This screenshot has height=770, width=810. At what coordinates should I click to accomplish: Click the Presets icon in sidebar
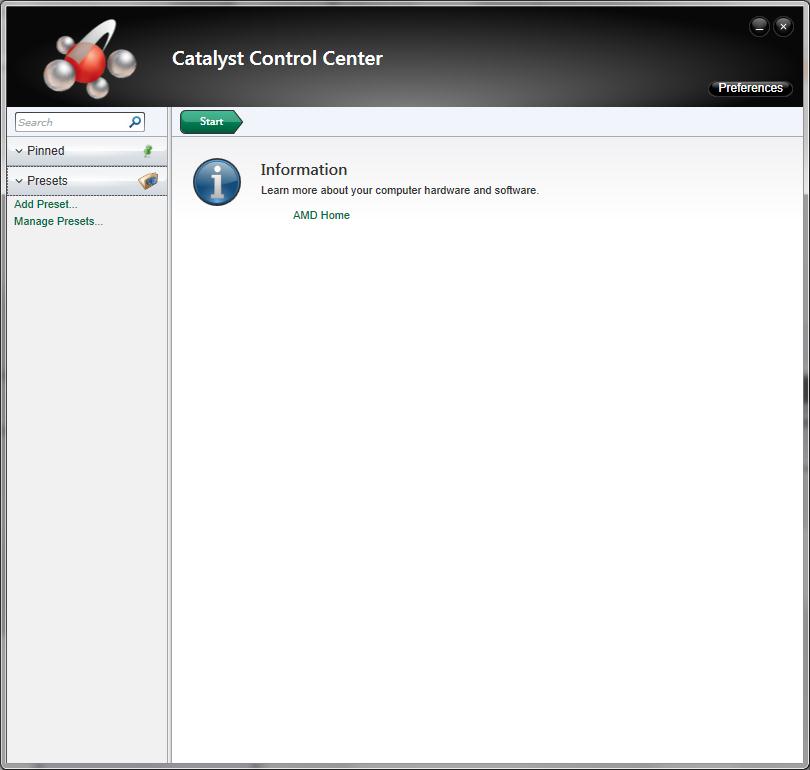148,181
